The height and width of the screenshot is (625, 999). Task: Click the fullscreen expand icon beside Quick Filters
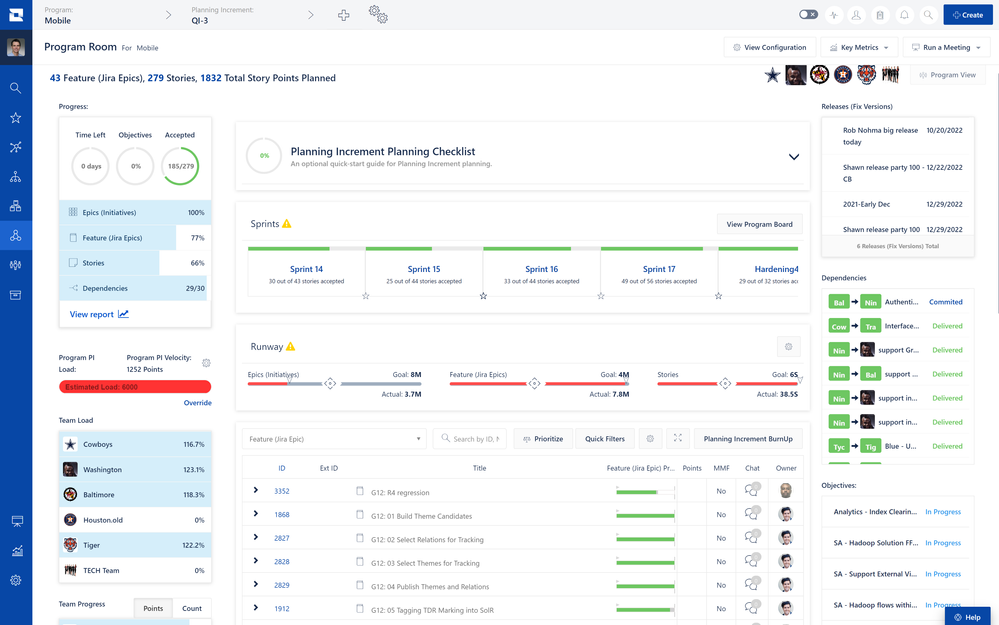pos(677,439)
